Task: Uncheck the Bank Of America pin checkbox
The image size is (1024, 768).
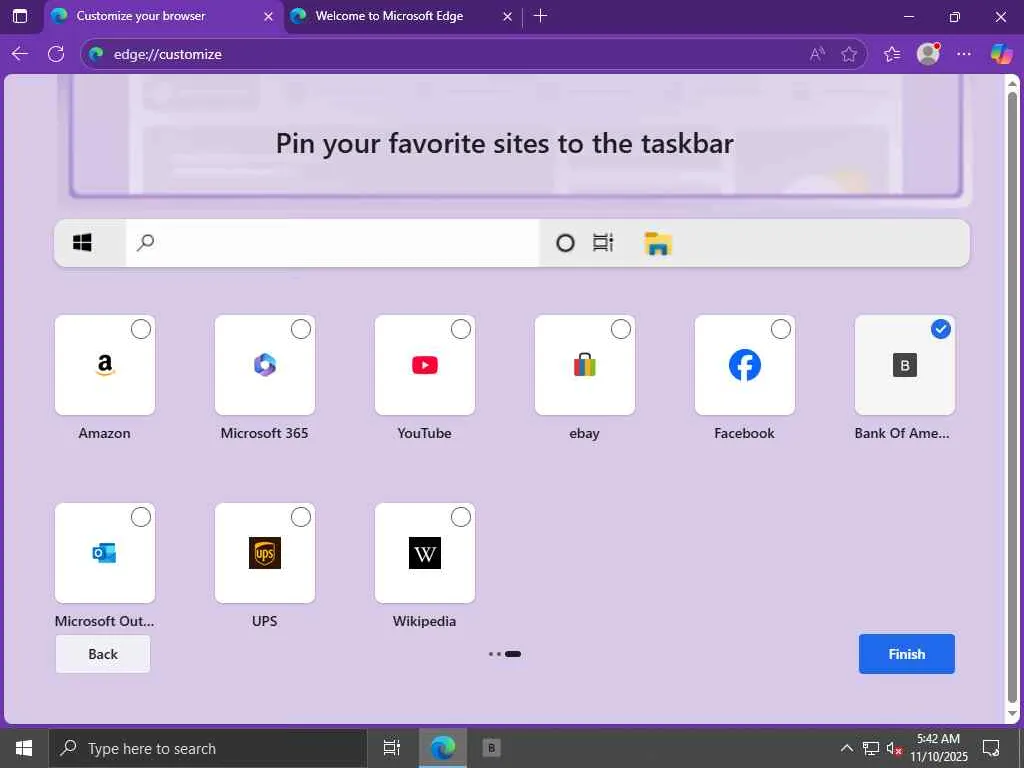Action: 941,329
